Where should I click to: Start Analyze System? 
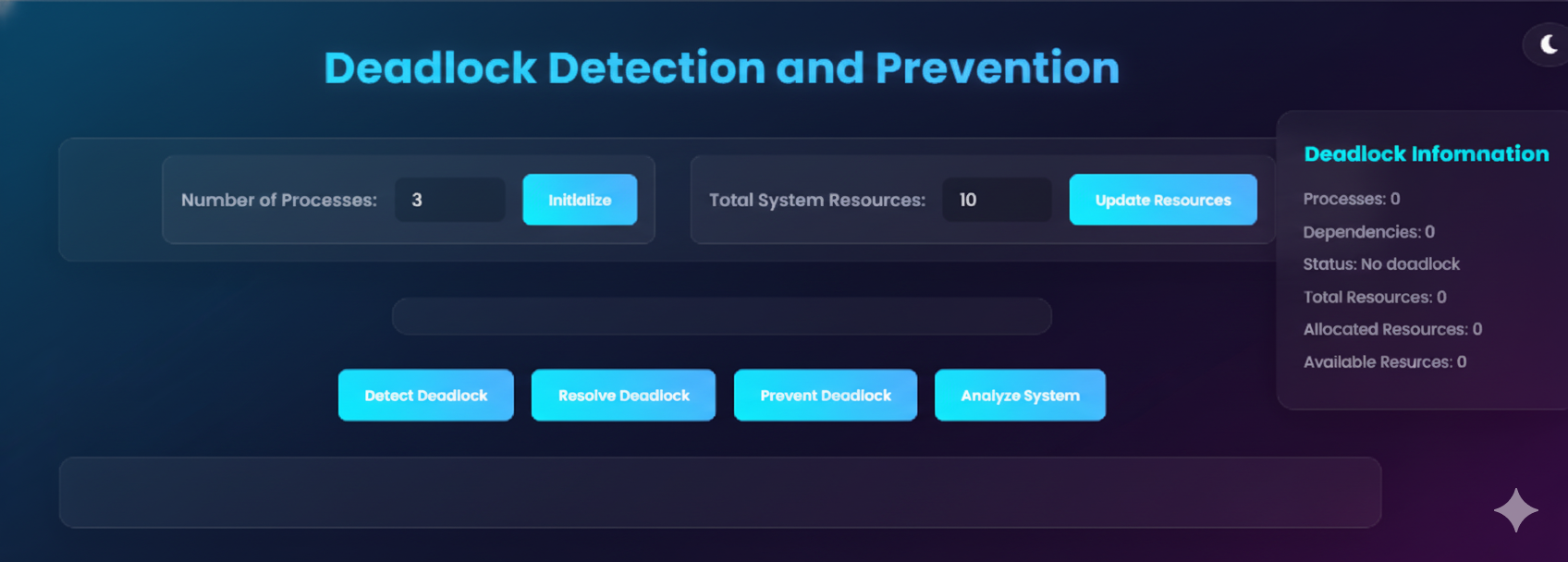1020,396
